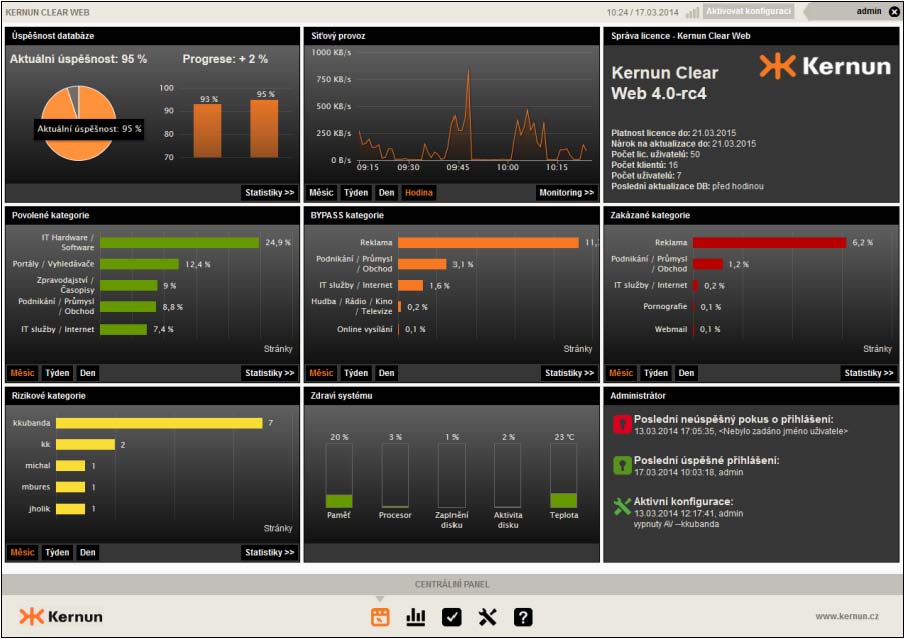Click the Paměť memory usage gauge
905x639 pixels.
(339, 476)
